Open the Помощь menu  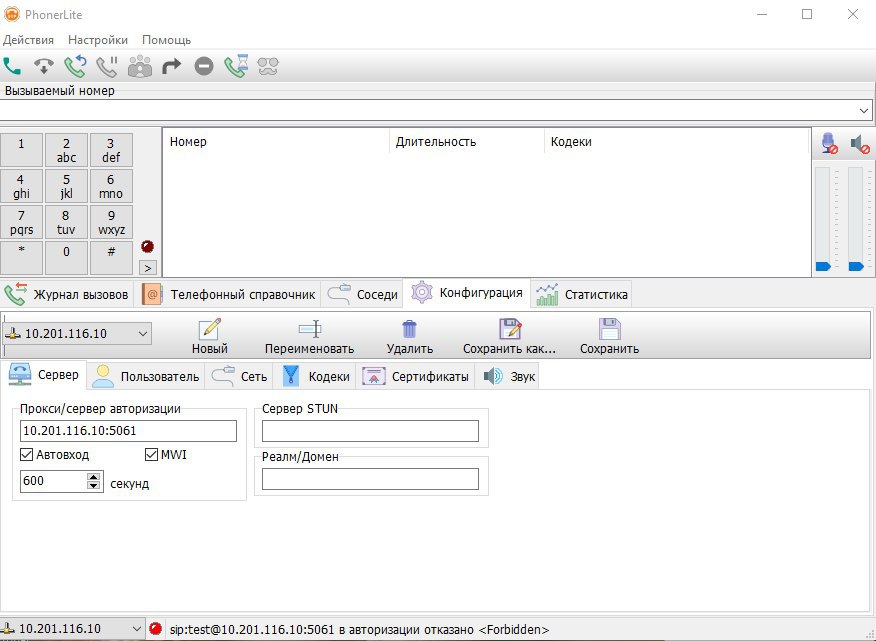coord(166,40)
